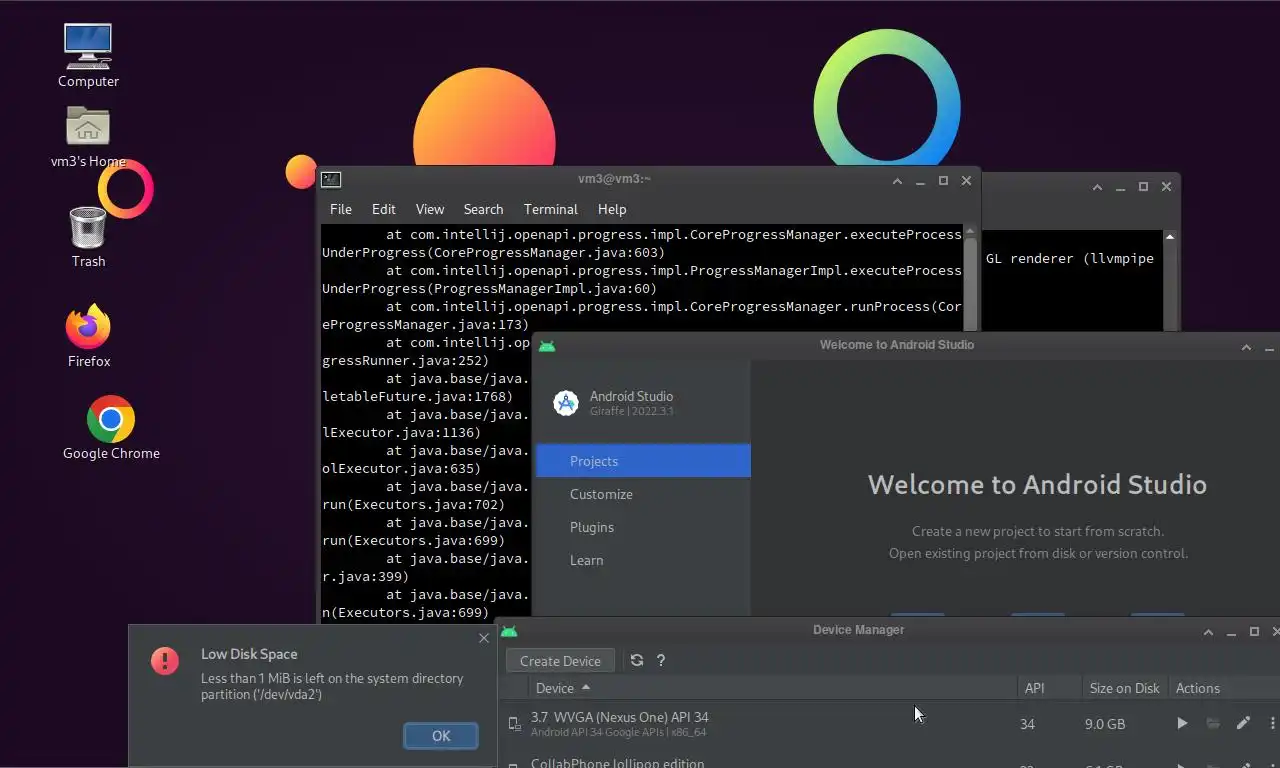This screenshot has width=1280, height=768.
Task: Roll up the Device Manager window with the caret
Action: [x=1208, y=632]
